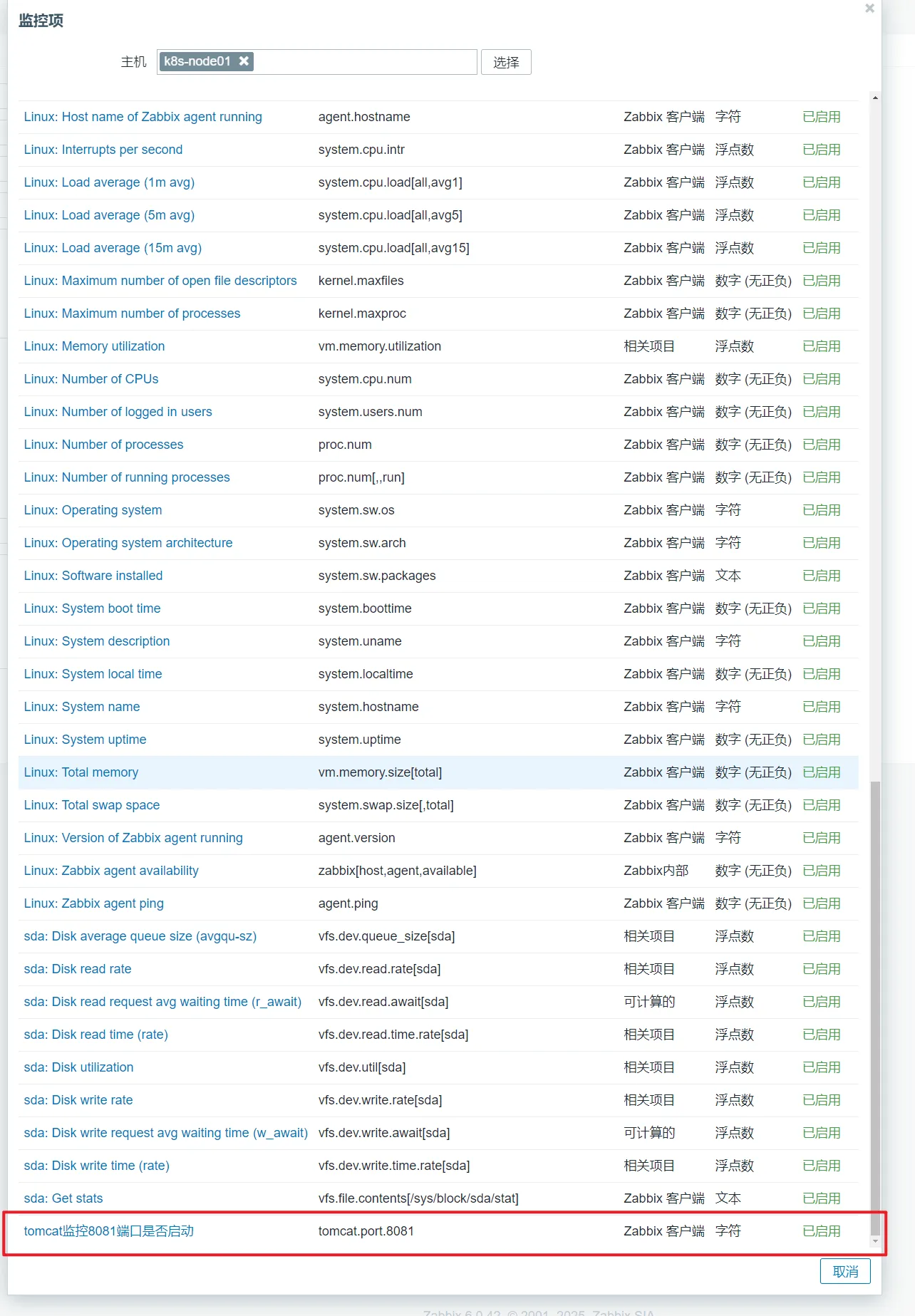Screen dimensions: 915x1316
Task: Click the 取消 cancel button
Action: point(845,1272)
